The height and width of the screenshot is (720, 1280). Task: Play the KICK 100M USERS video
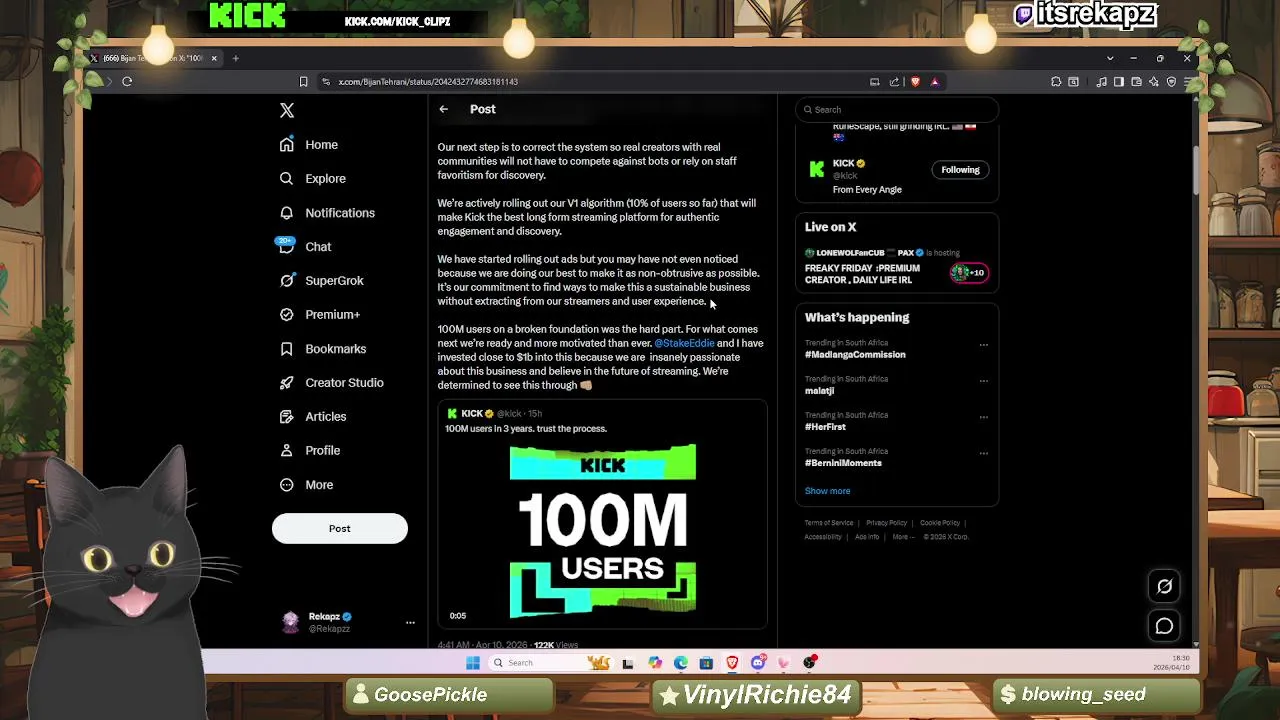coord(602,532)
